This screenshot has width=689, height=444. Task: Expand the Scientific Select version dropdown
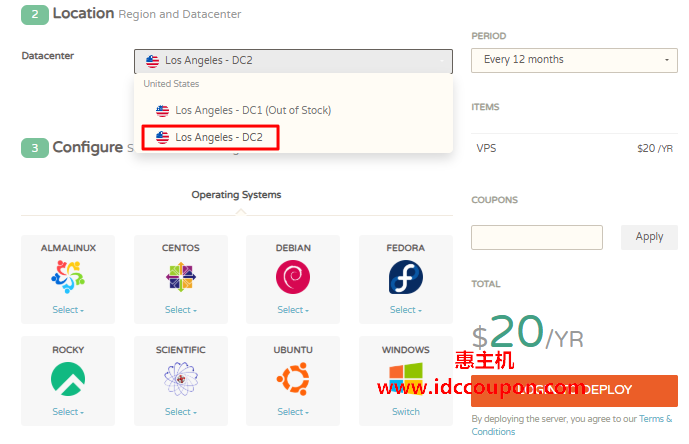(x=181, y=412)
